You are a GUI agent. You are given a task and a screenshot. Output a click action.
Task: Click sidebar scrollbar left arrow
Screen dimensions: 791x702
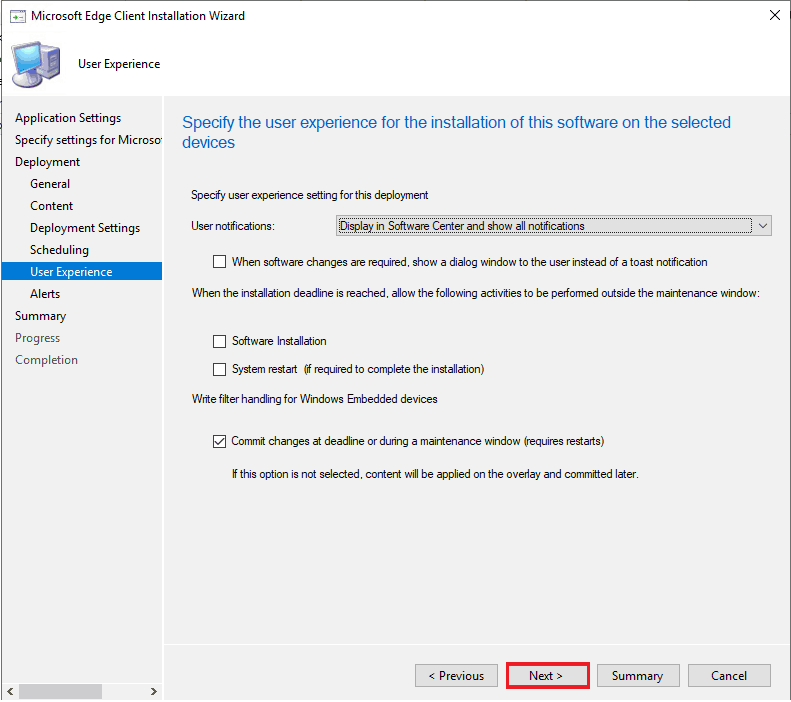tap(10, 692)
